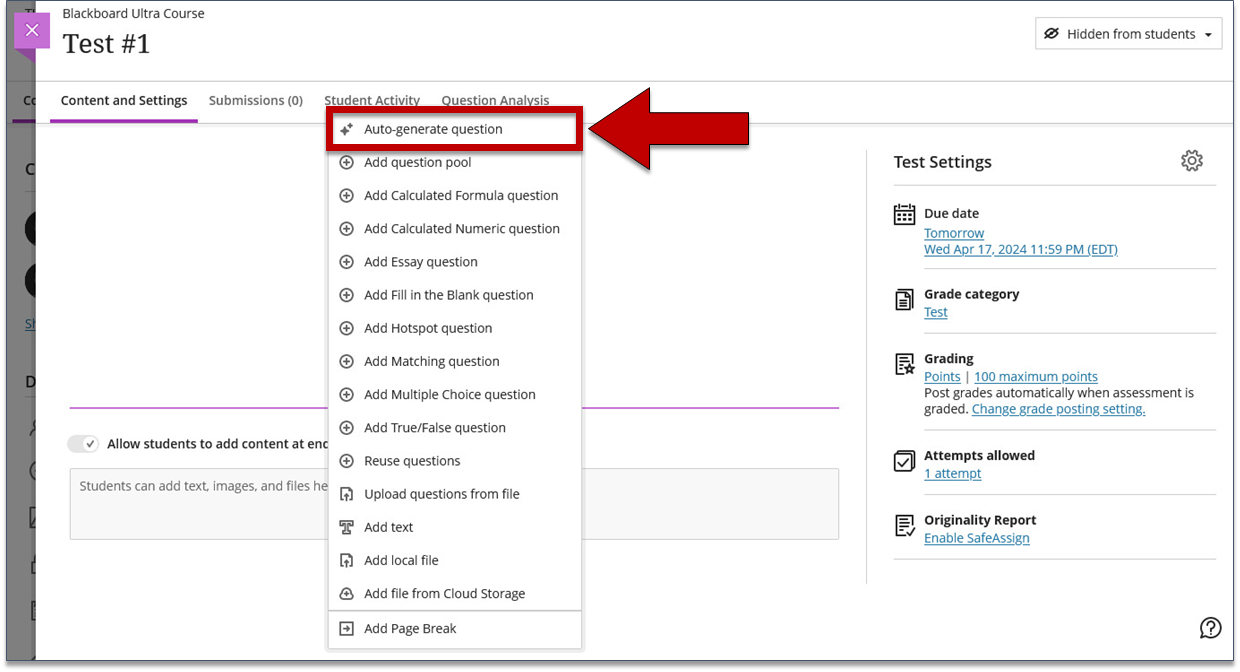Screen dimensions: 1240x672
Task: Click the Tomorrow due date link
Action: 954,233
